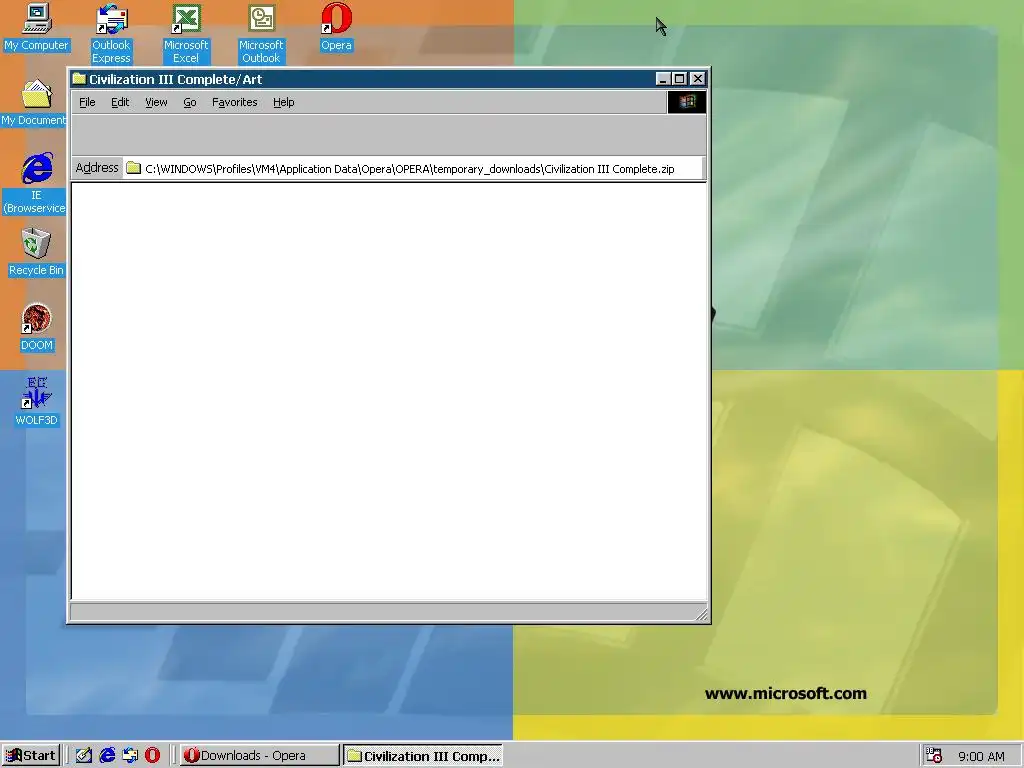The height and width of the screenshot is (768, 1024).
Task: Open the Edit menu
Action: [120, 103]
